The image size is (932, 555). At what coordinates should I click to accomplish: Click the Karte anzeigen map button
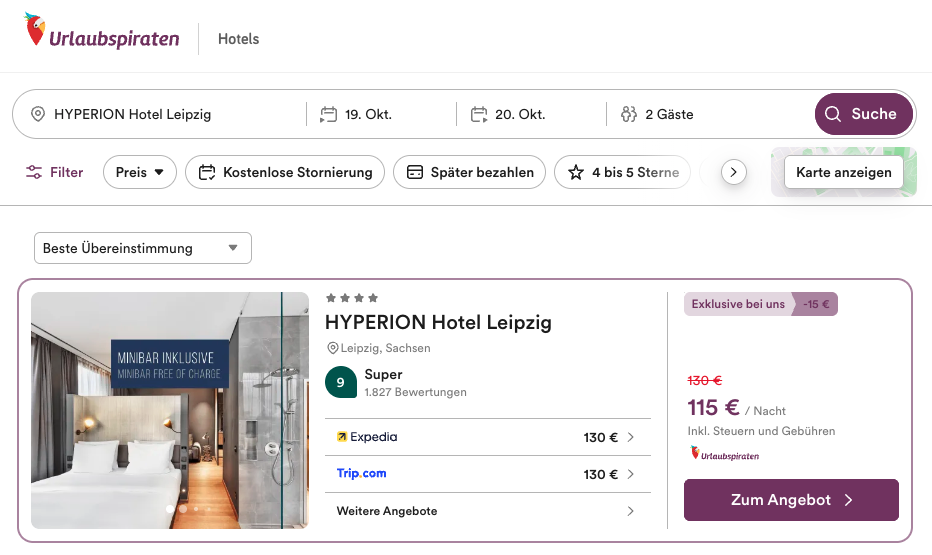(843, 172)
